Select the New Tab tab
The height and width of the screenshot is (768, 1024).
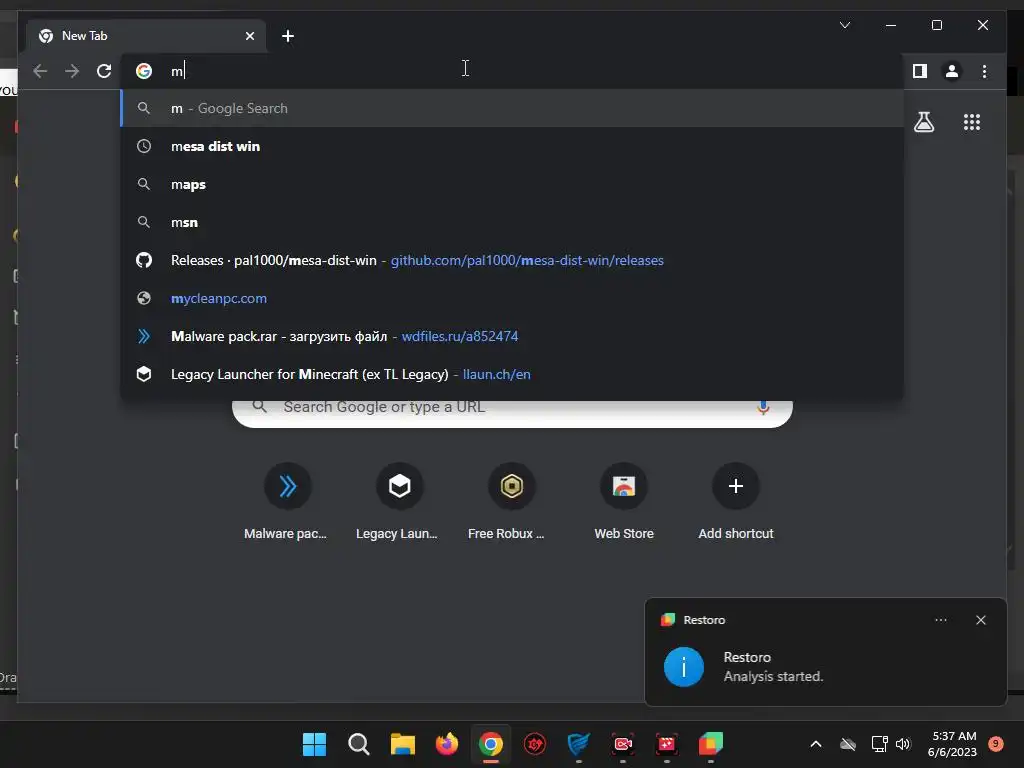(x=146, y=36)
